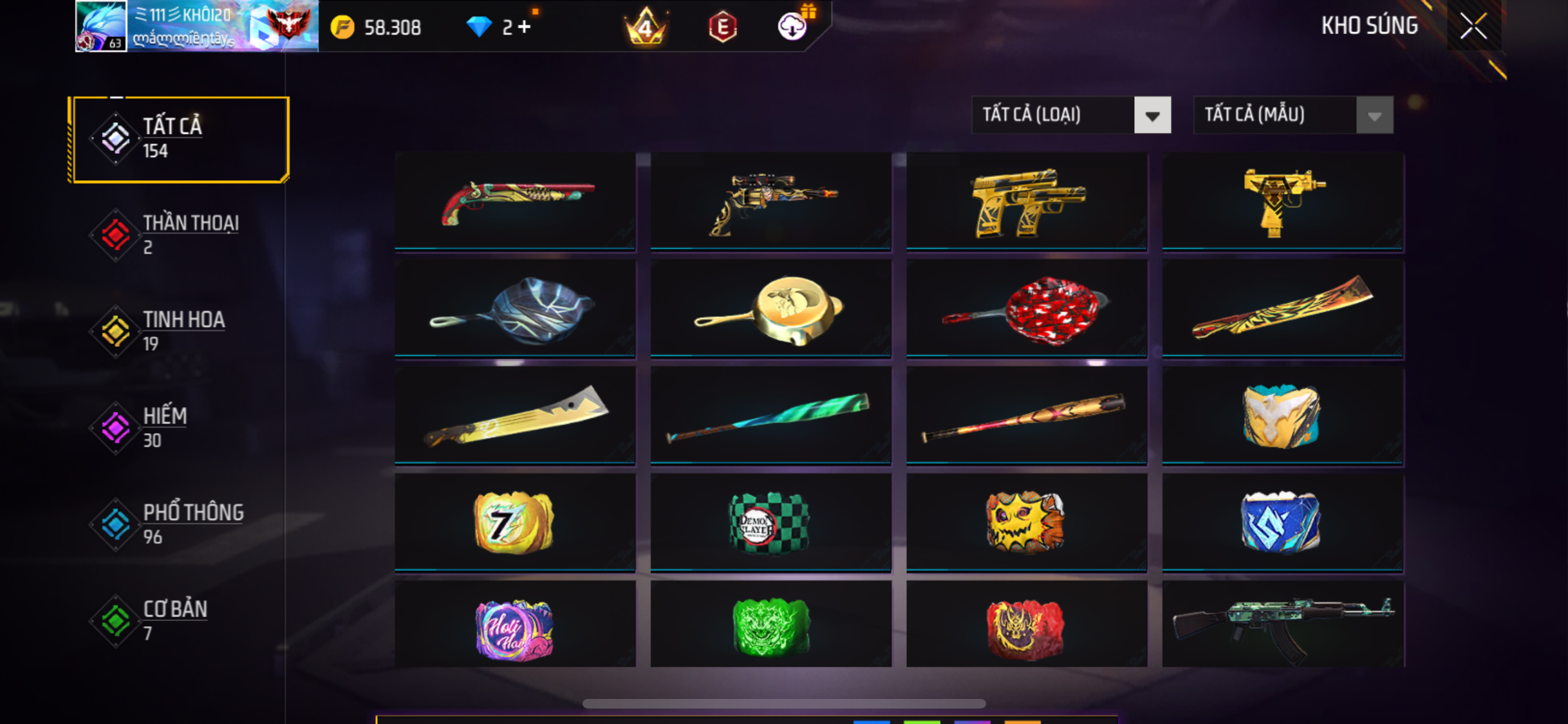The height and width of the screenshot is (724, 1568).
Task: Click the horizontal scrollbar at bottom
Action: click(x=784, y=703)
